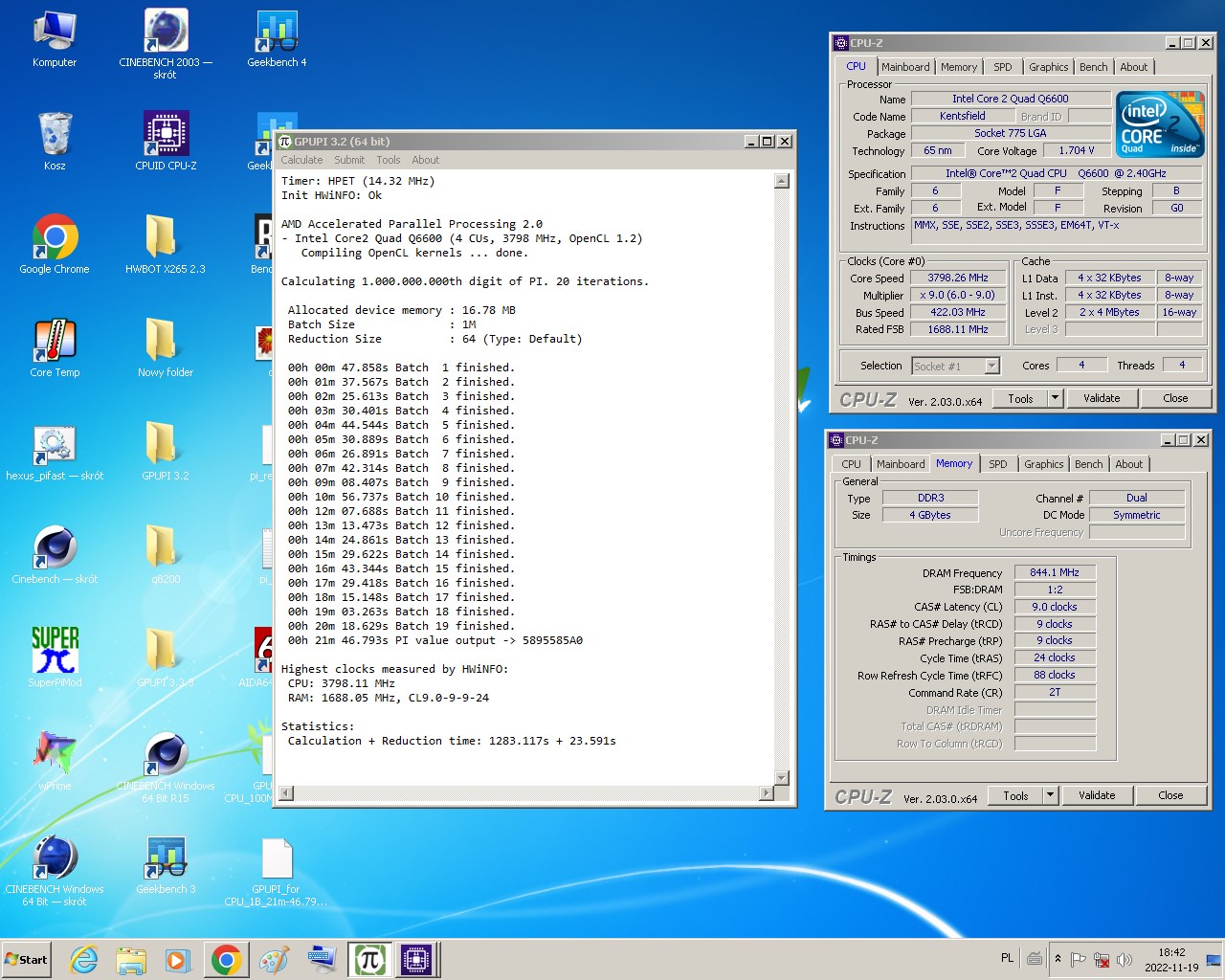Screen dimensions: 1225x980
Task: Launch hexus_pifast shortcut icon
Action: pos(55,452)
